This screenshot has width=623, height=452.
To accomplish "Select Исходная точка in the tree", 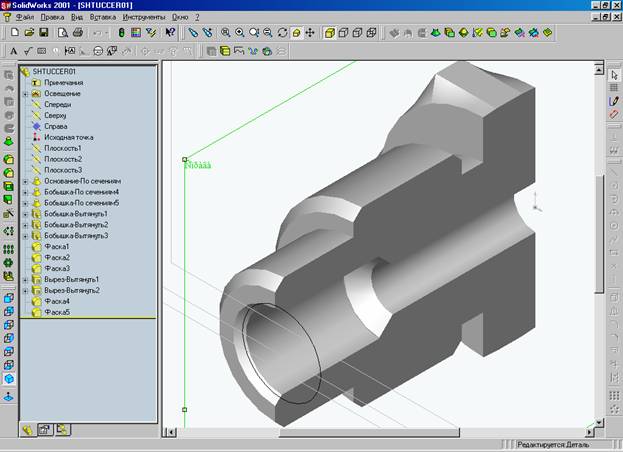I will tap(70, 137).
